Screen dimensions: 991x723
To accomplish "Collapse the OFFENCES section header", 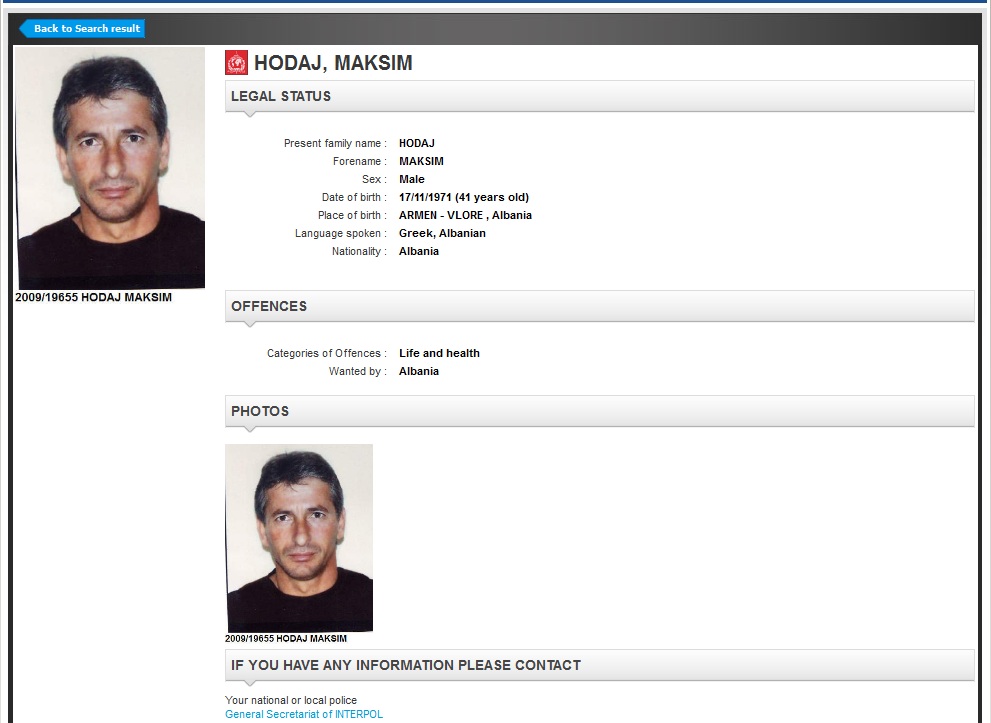I will pos(599,306).
